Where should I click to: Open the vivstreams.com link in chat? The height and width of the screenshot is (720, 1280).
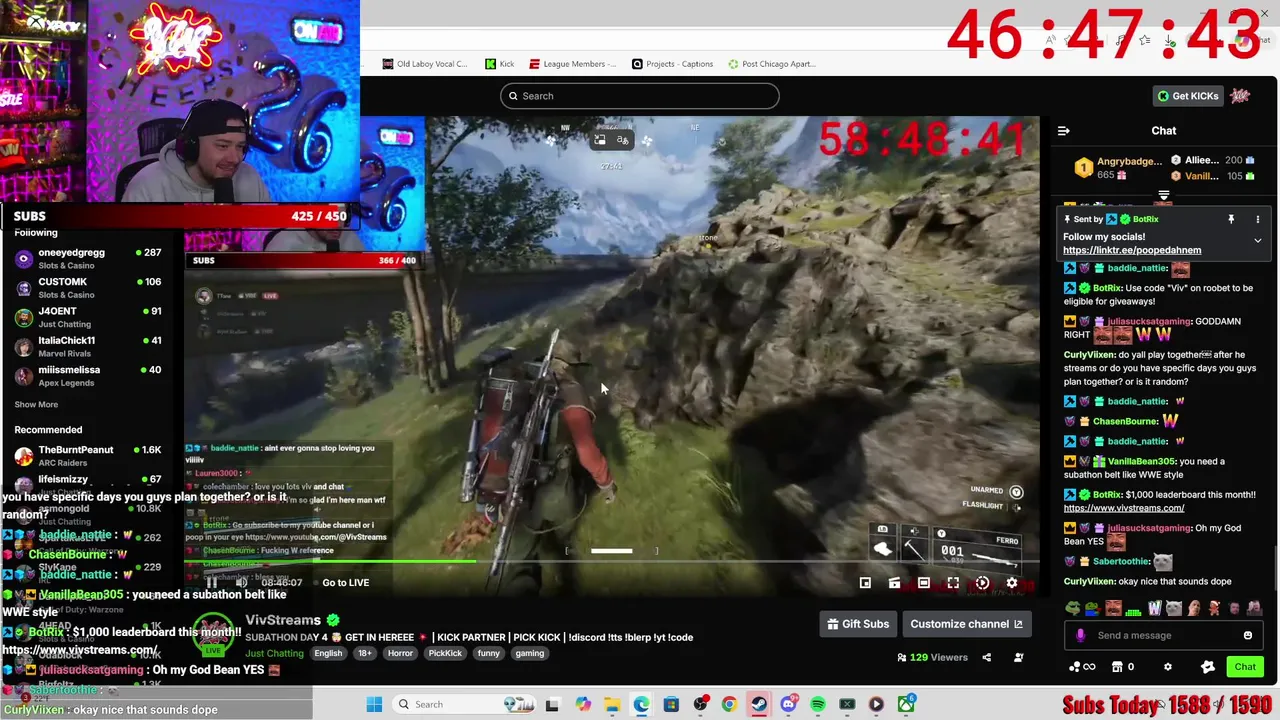(1123, 508)
